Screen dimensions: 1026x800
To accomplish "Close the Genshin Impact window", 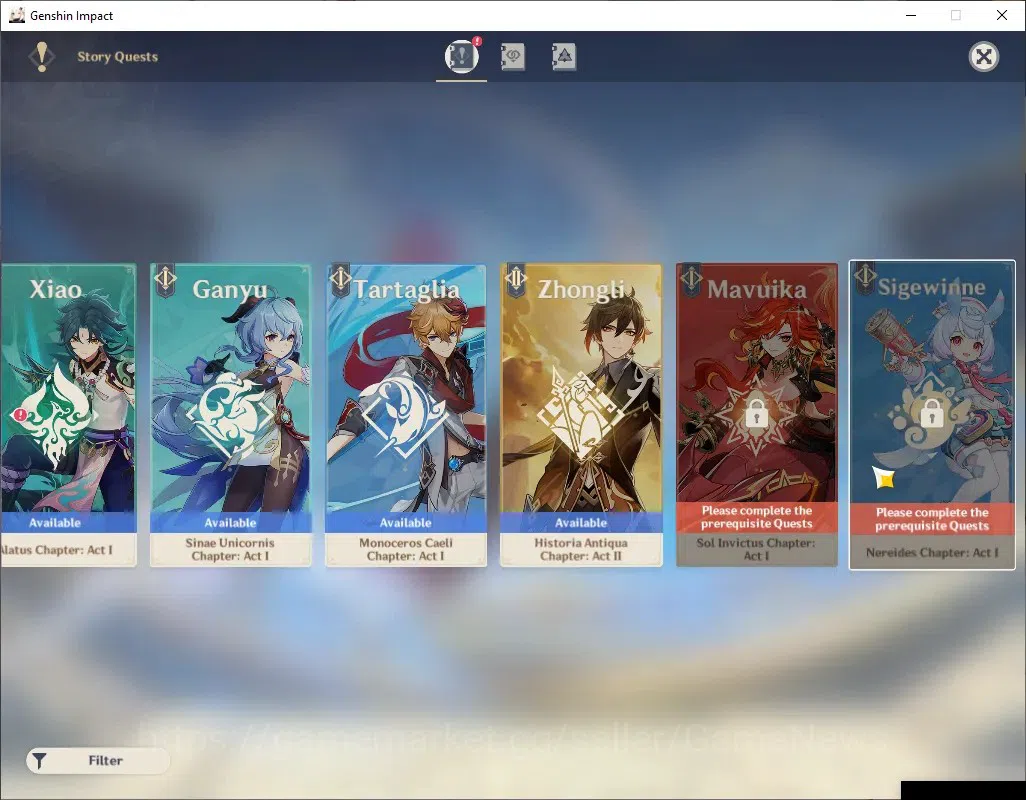I will click(x=1002, y=15).
